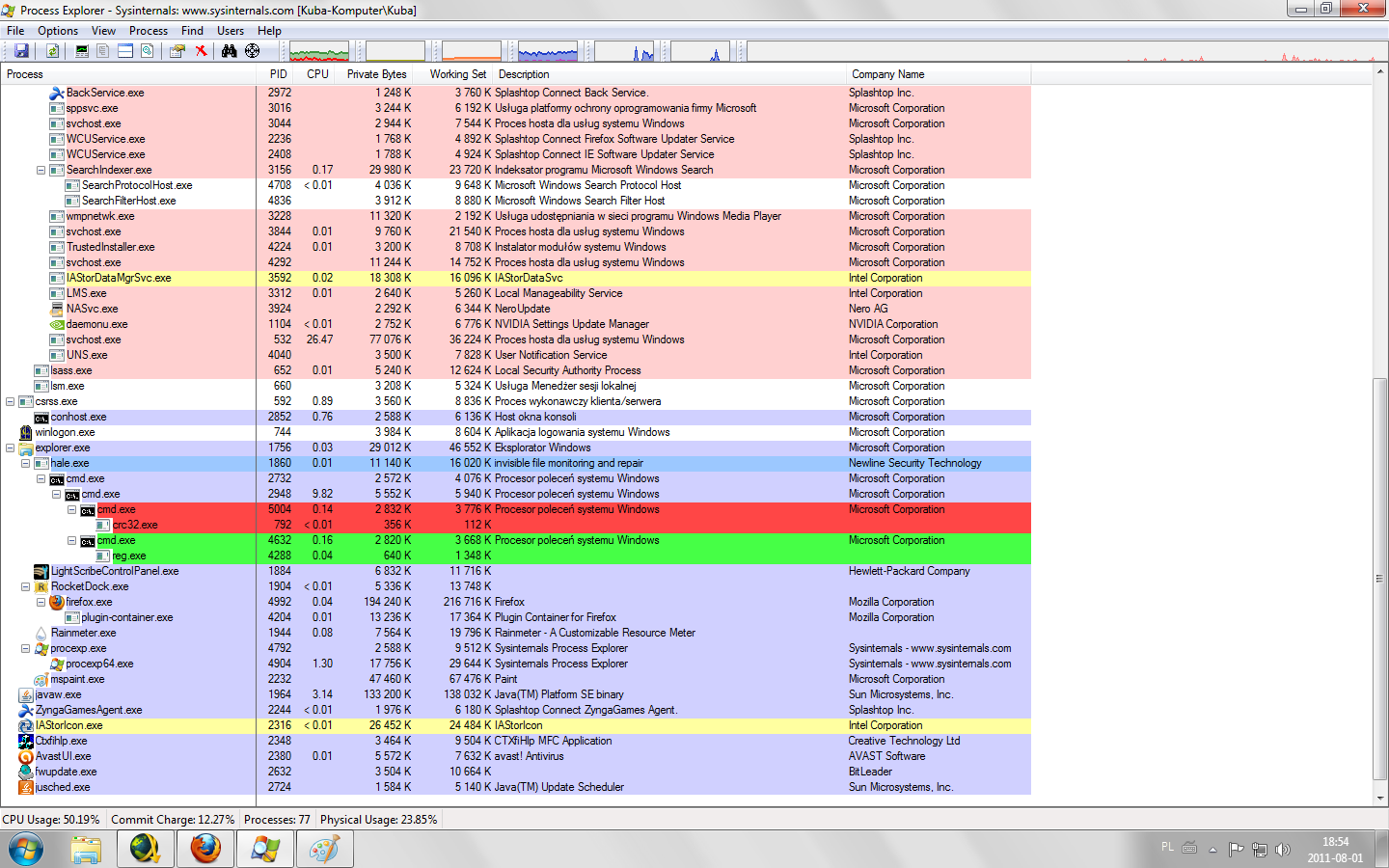Click the fwupdate.exe process icon
Viewport: 1389px width, 868px height.
tap(26, 772)
